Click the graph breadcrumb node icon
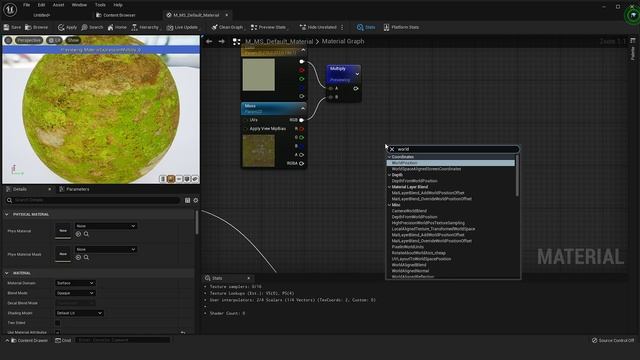 [x=236, y=42]
